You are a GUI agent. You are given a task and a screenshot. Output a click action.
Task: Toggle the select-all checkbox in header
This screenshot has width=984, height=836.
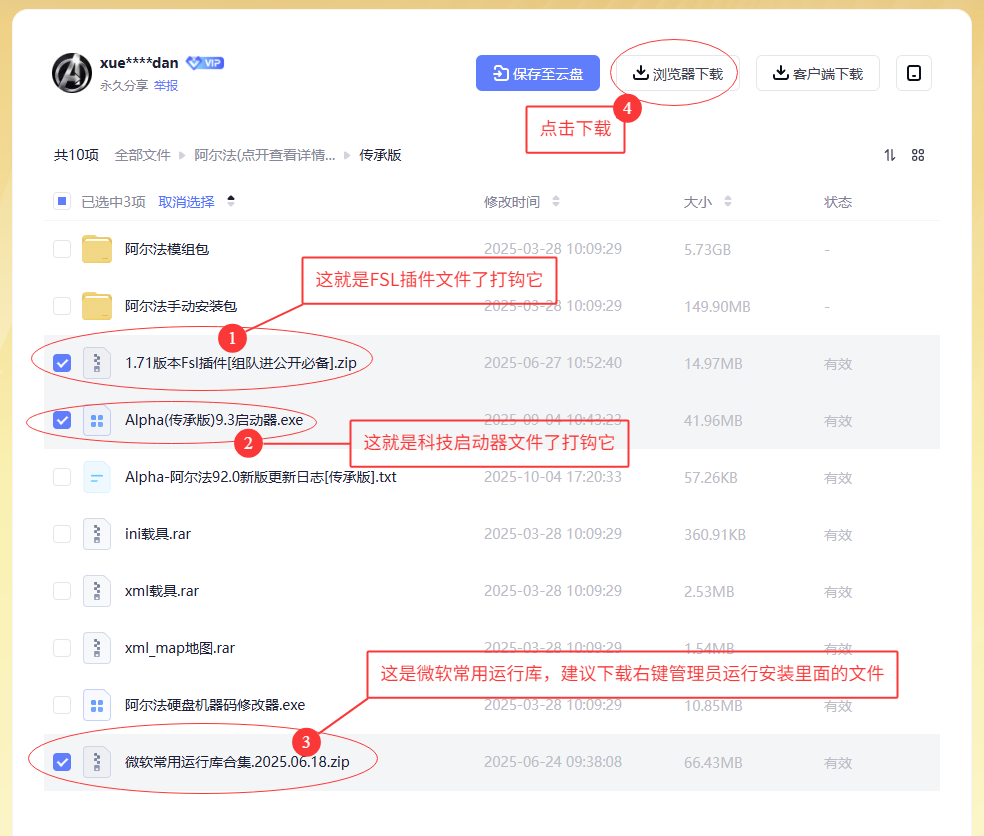62,202
